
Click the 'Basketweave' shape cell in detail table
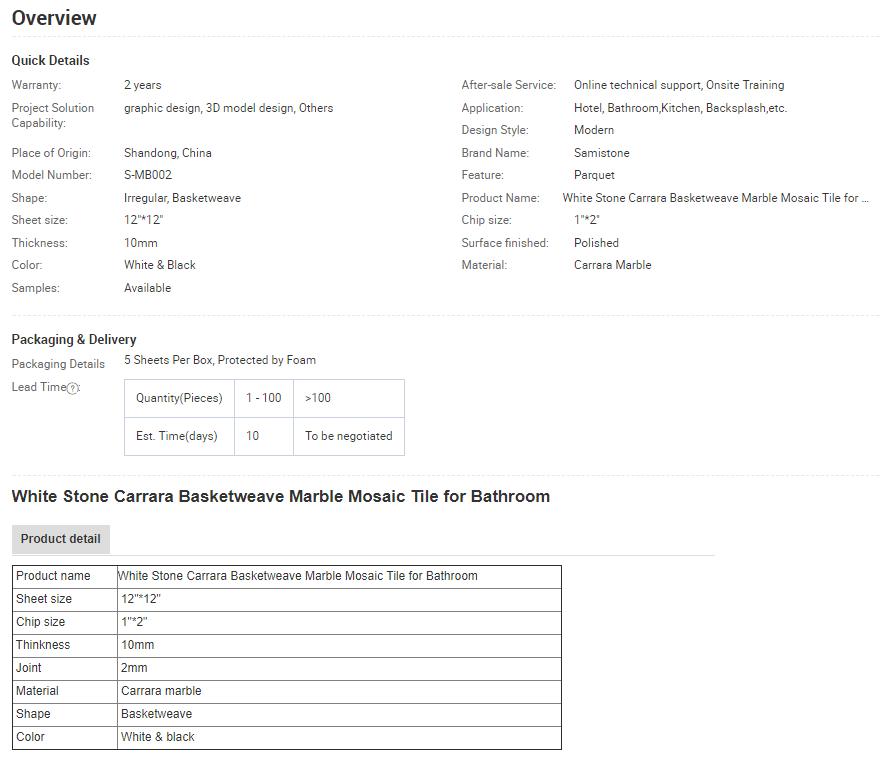coord(156,714)
